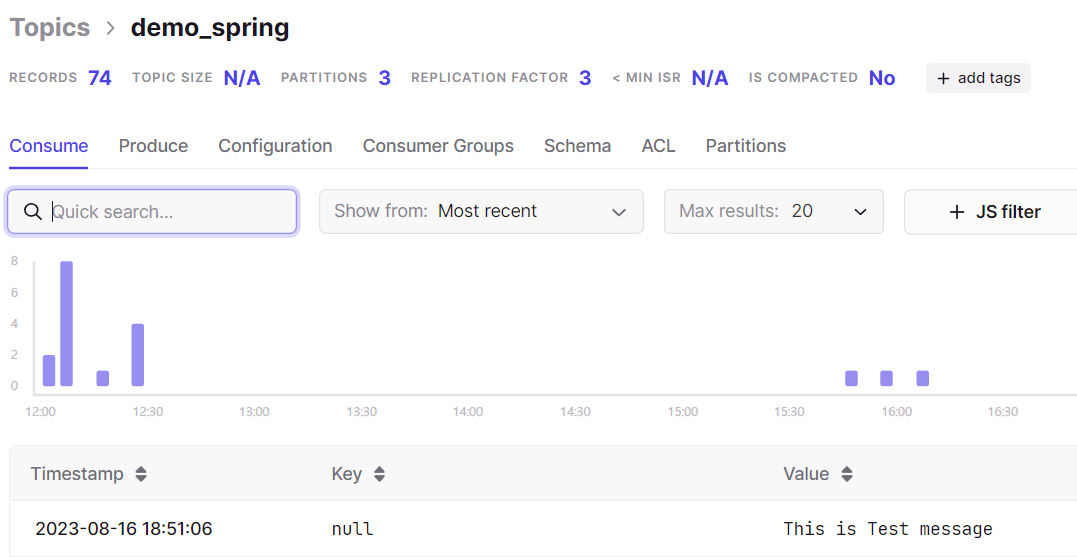Image resolution: width=1077 pixels, height=557 pixels.
Task: Click the plus icon on add tags
Action: [x=944, y=78]
